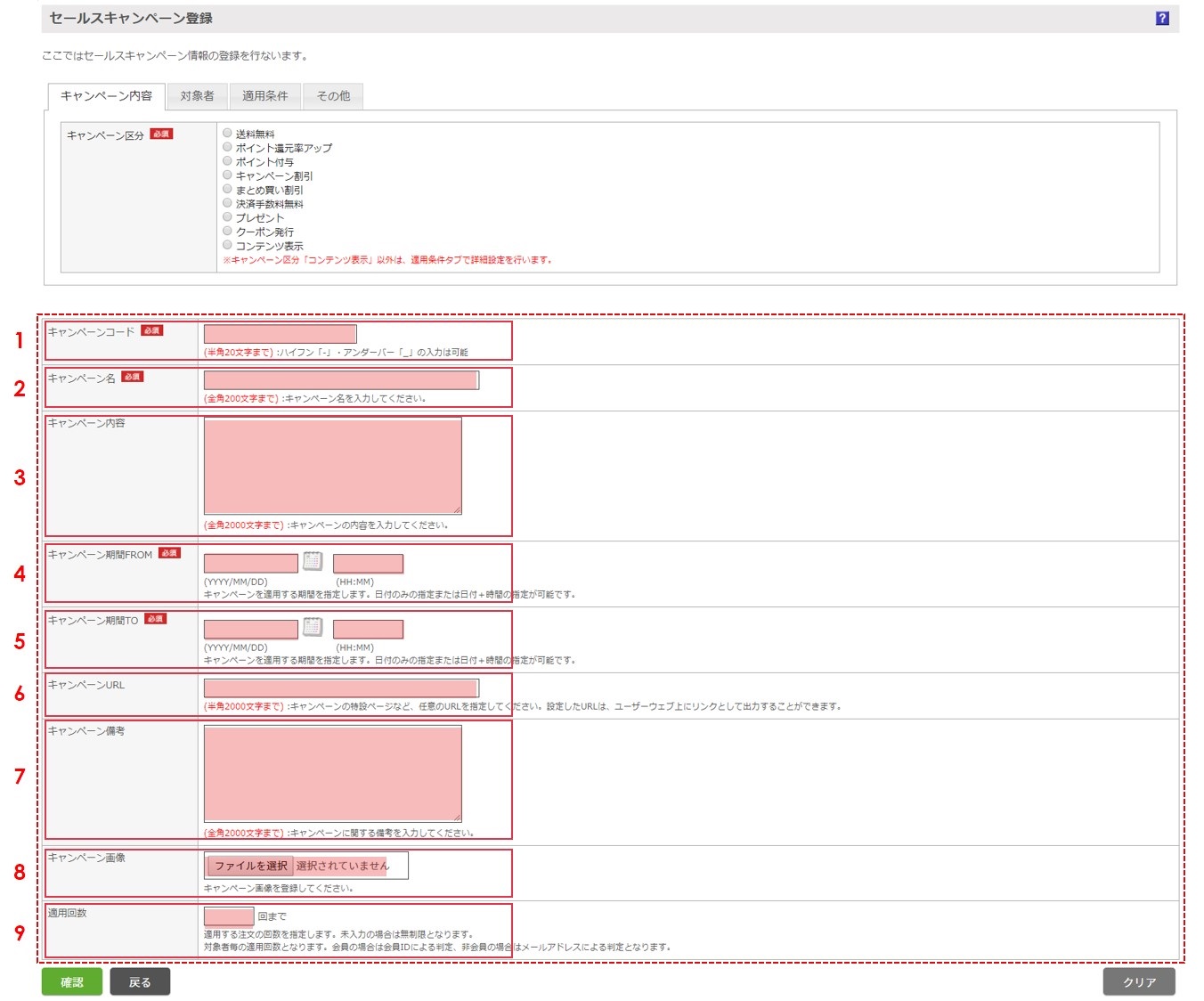Viewport: 1204px width, 1001px height.
Task: Focus キャンペーン期間TO date field
Action: [251, 630]
